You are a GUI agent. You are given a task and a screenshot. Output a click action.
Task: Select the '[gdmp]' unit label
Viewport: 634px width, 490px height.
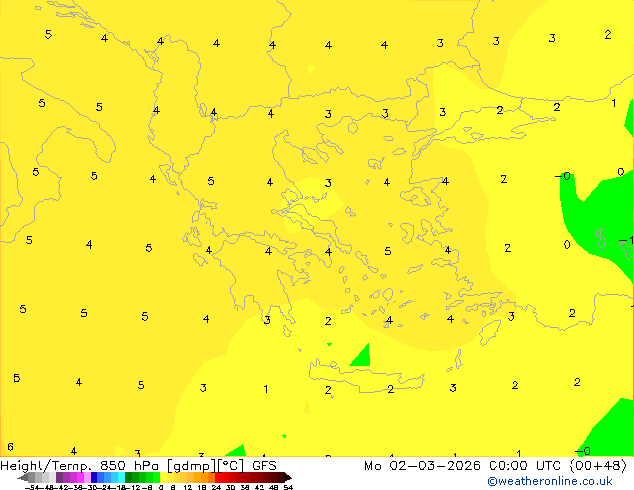pos(192,466)
